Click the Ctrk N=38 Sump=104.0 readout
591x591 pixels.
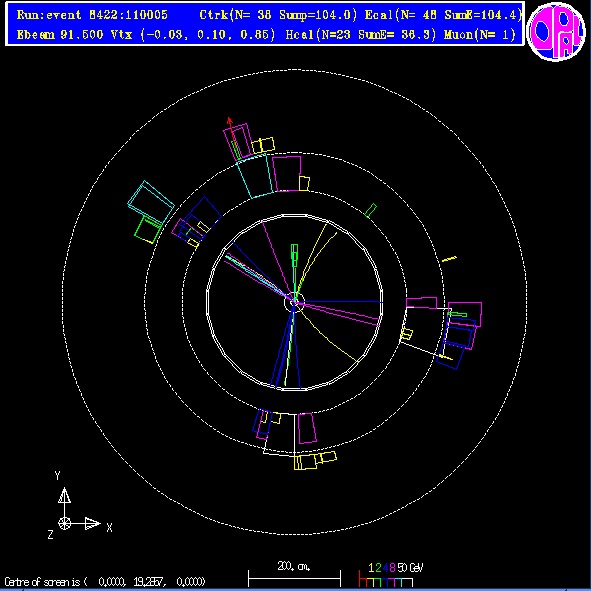tap(278, 15)
